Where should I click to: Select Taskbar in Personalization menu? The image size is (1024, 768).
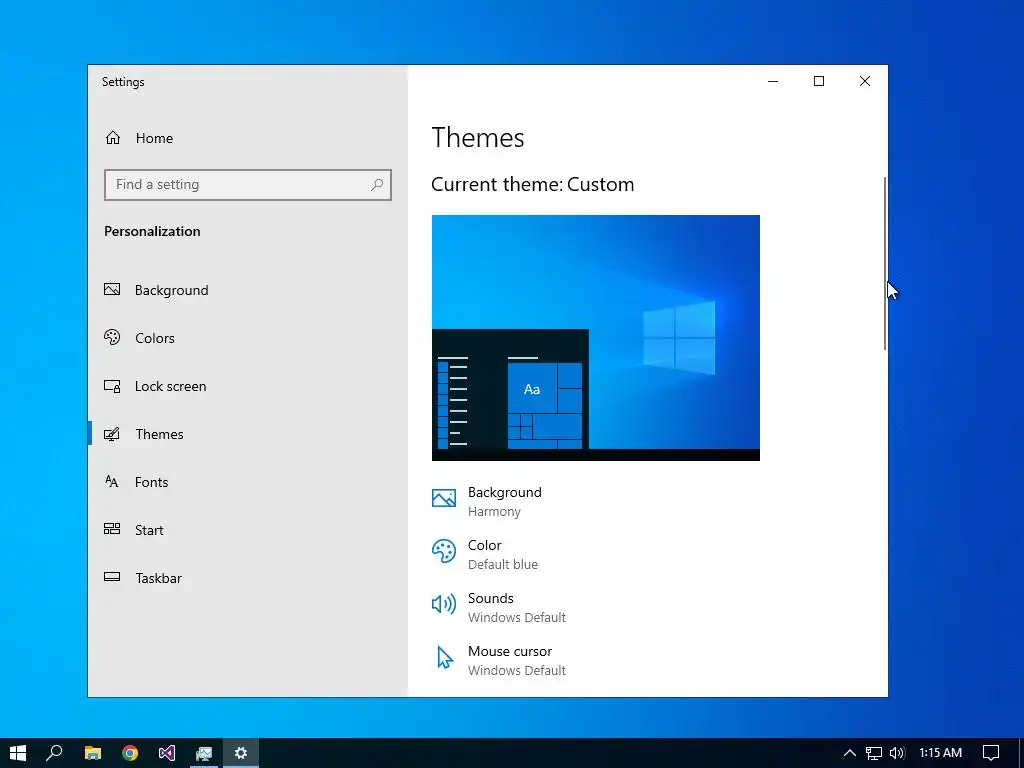(248, 578)
